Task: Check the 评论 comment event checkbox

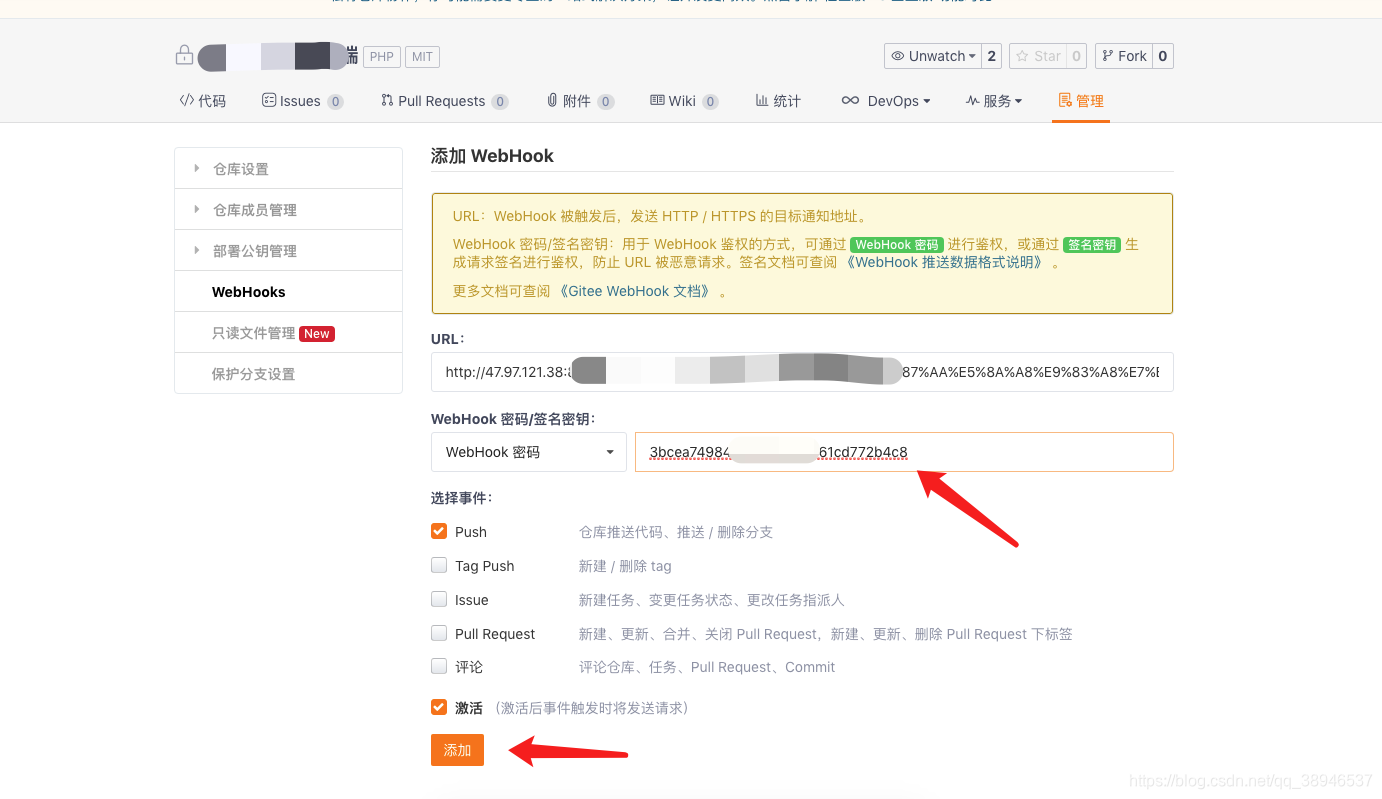Action: 439,666
